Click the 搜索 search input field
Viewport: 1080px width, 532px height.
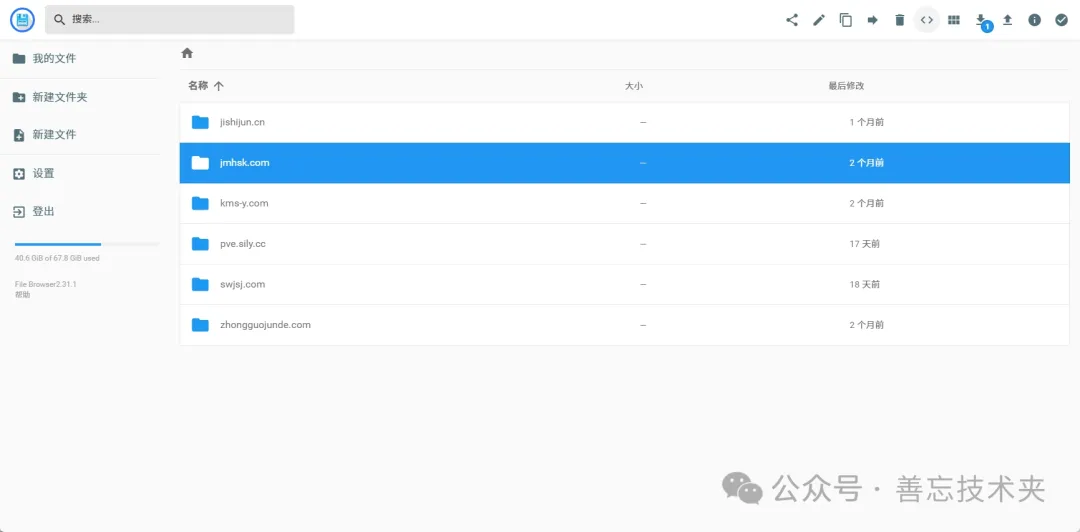[x=169, y=19]
